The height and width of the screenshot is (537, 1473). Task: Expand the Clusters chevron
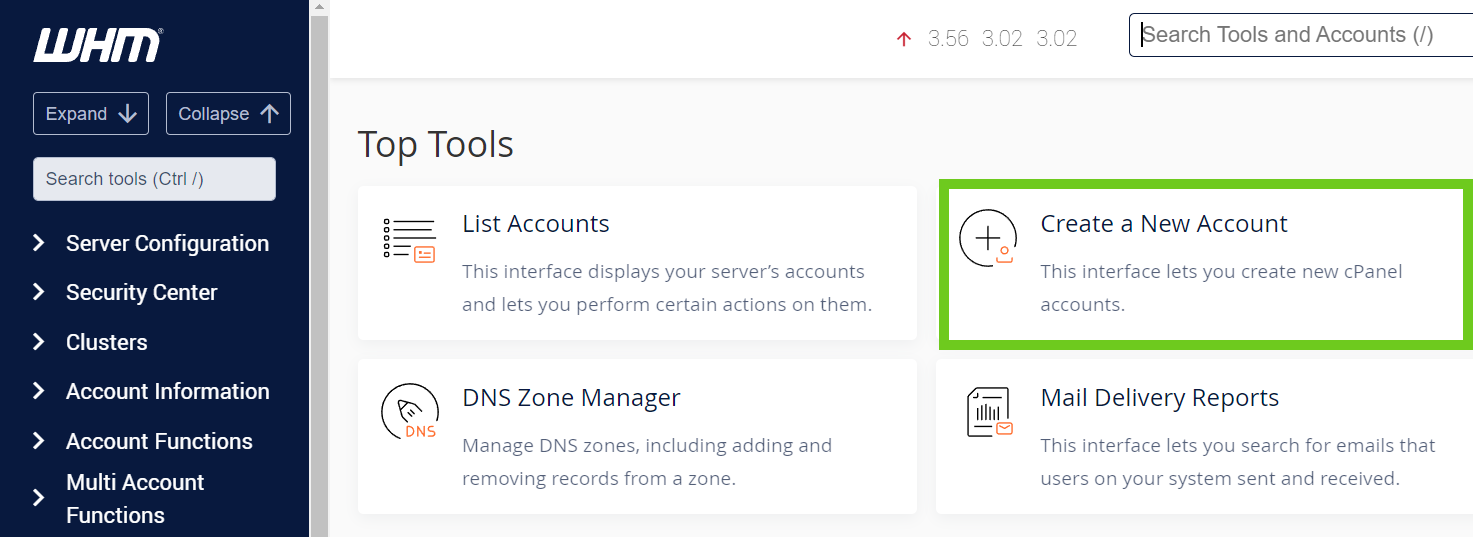(39, 342)
